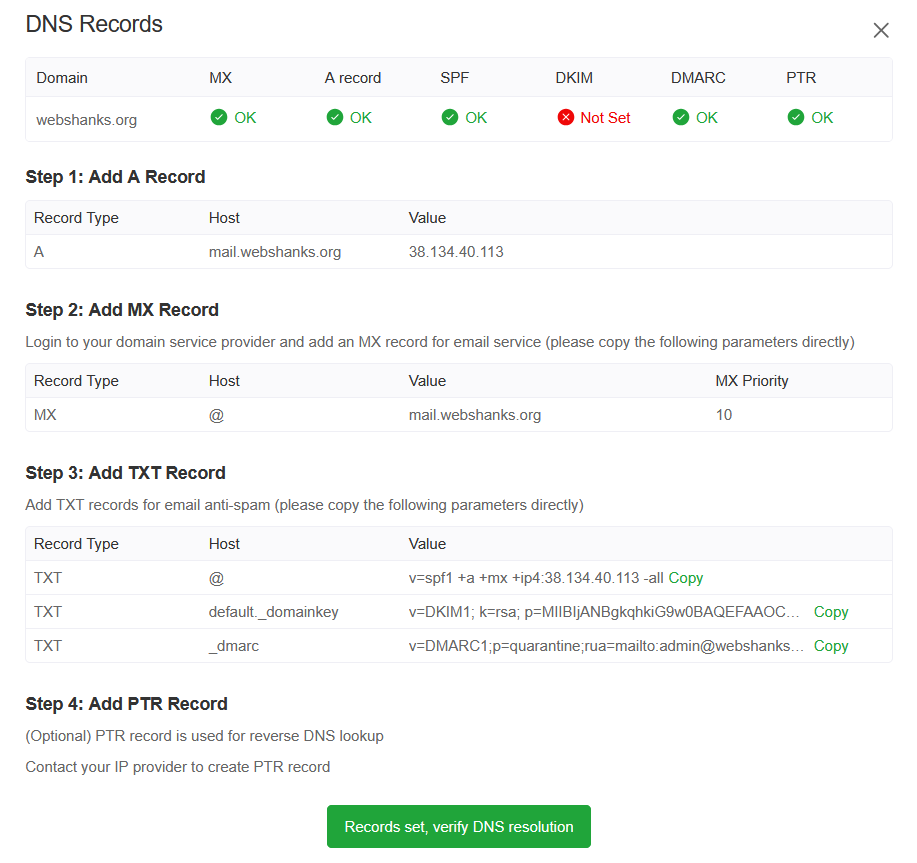This screenshot has width=917, height=863.
Task: Select the webshanks.org domain cell
Action: click(x=87, y=120)
